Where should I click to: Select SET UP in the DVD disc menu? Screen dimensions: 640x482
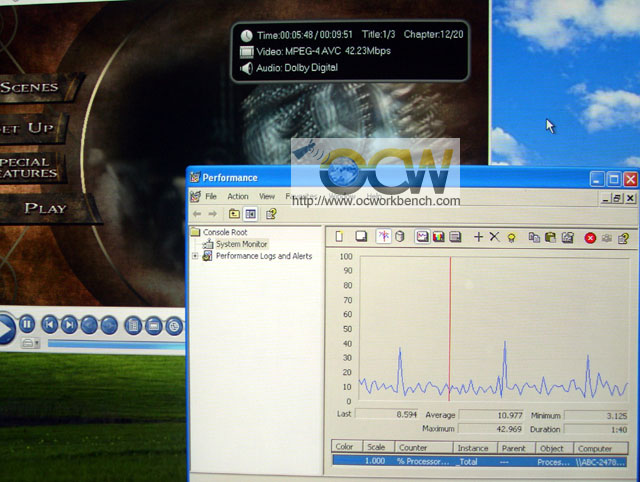click(x=27, y=128)
